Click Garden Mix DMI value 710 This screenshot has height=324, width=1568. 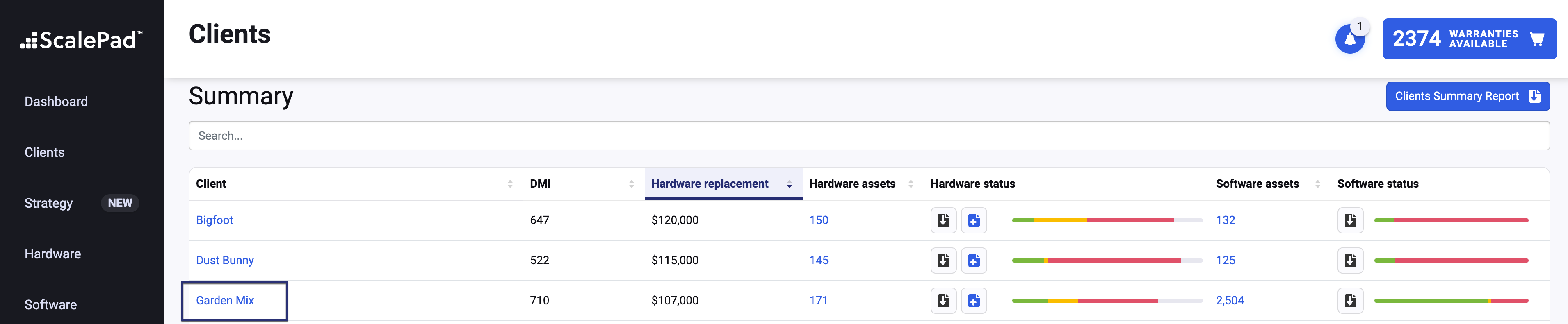point(539,300)
